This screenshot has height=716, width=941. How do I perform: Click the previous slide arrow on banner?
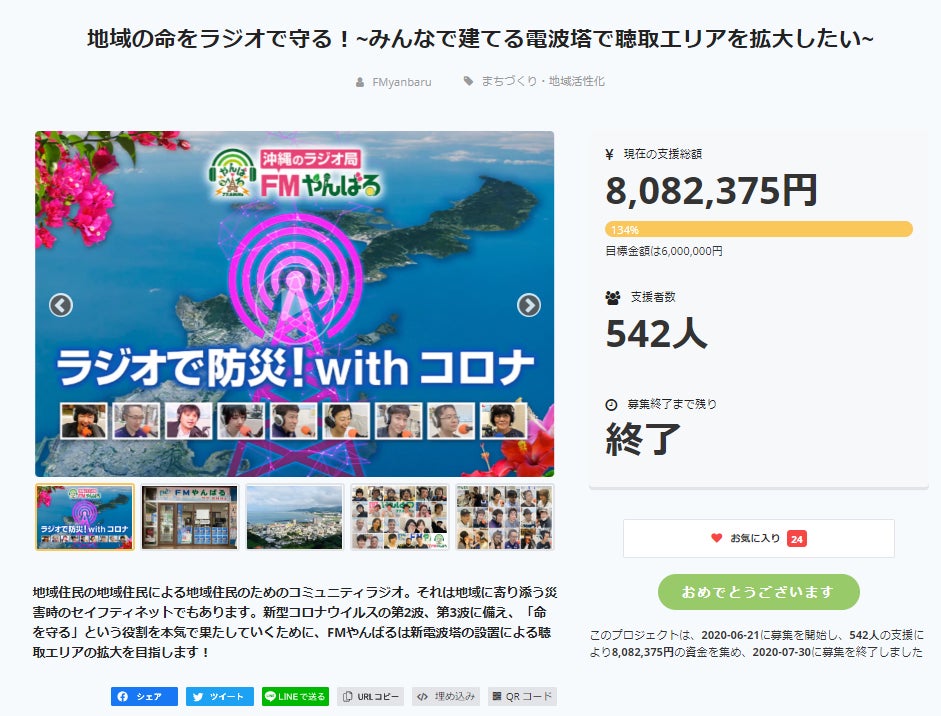[61, 305]
